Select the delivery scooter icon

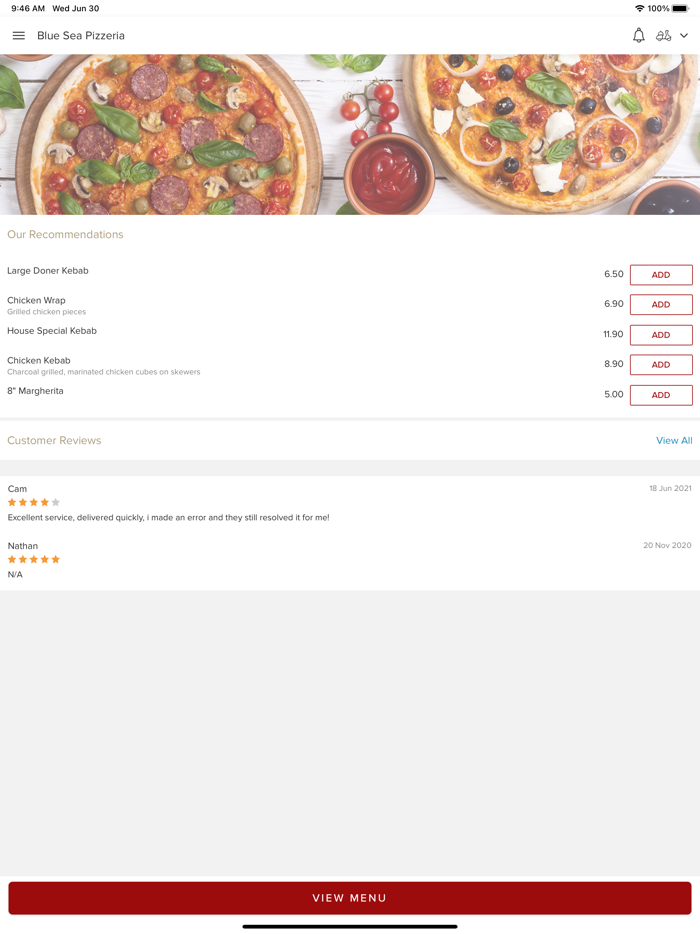pyautogui.click(x=664, y=35)
